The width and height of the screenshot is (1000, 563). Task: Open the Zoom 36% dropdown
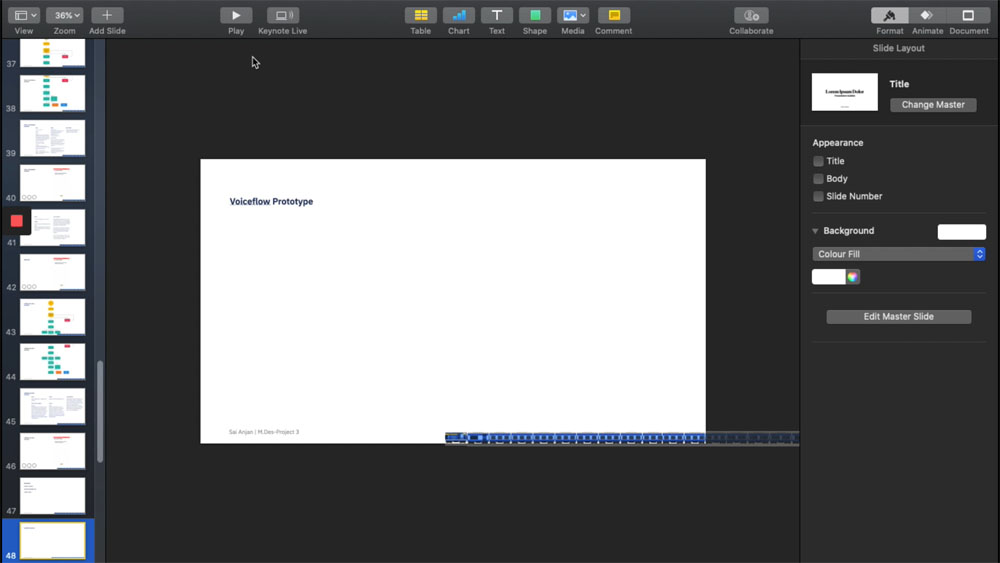(64, 15)
